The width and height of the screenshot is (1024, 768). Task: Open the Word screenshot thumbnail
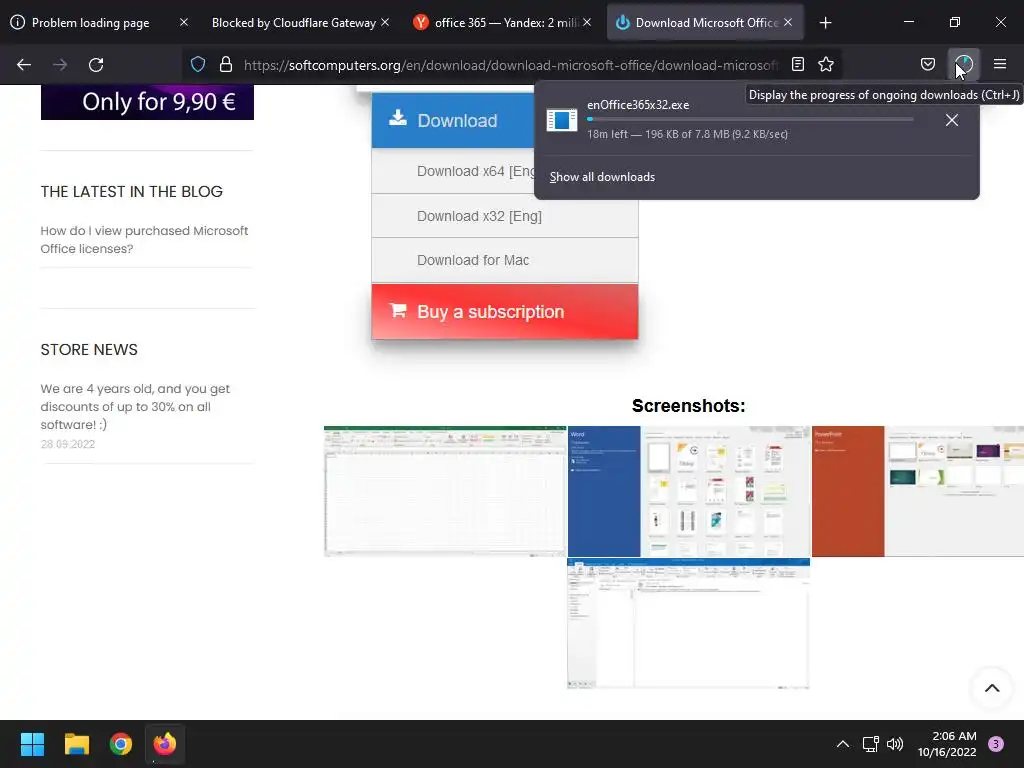[x=689, y=491]
